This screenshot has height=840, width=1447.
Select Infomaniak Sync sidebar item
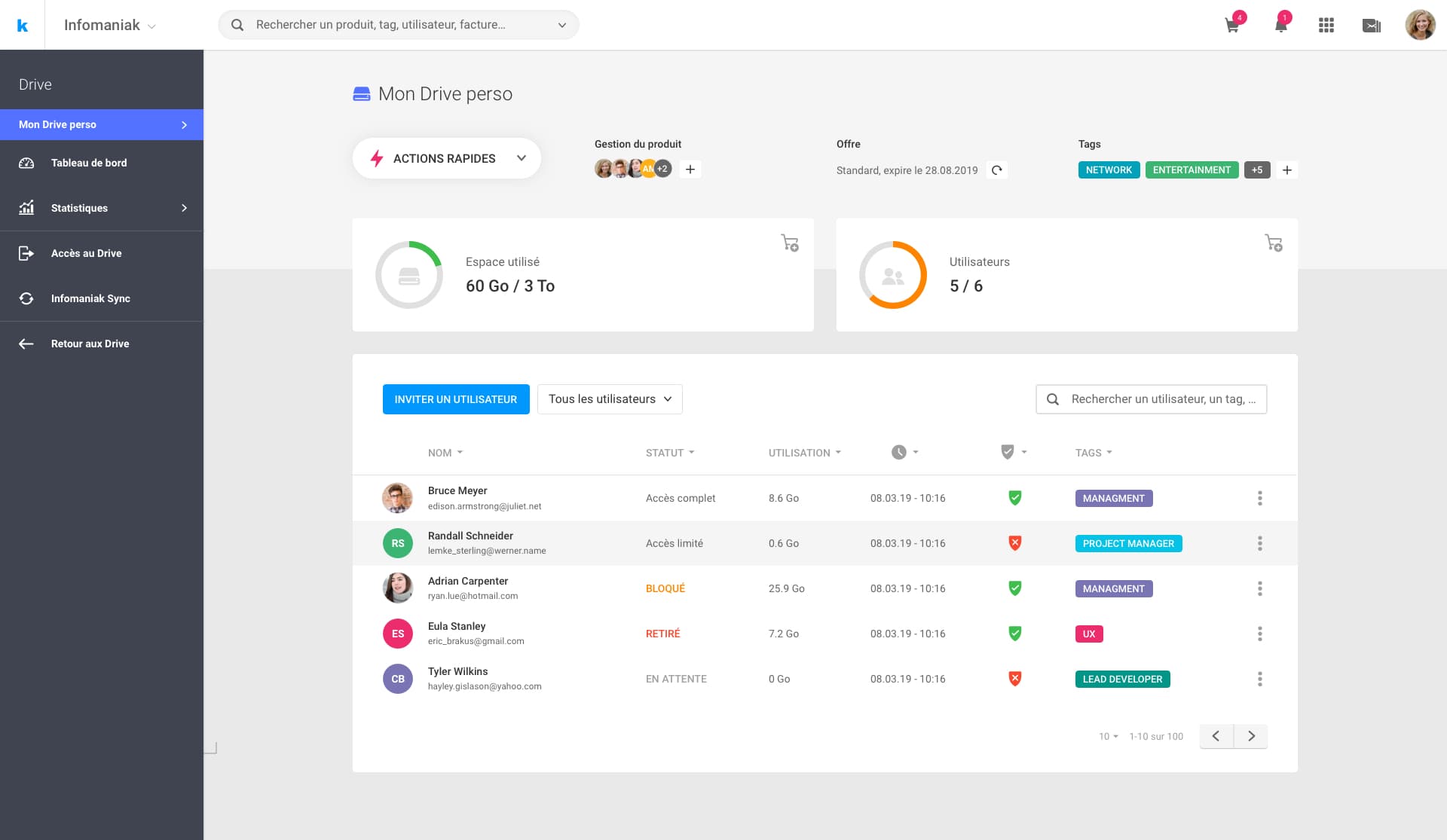click(x=90, y=298)
